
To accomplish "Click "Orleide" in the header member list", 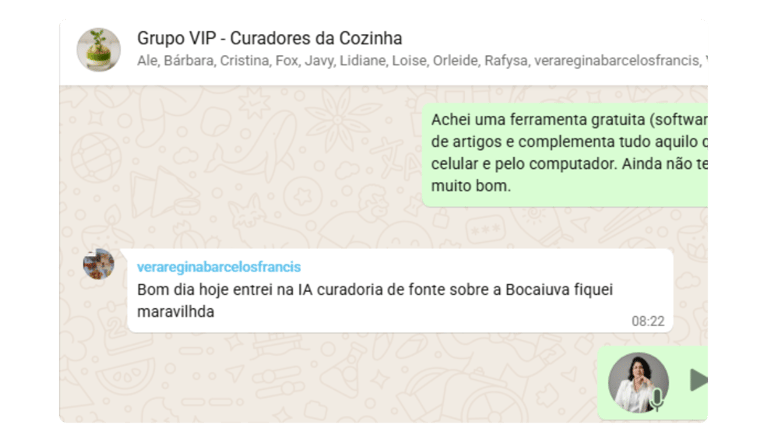I will [x=456, y=61].
